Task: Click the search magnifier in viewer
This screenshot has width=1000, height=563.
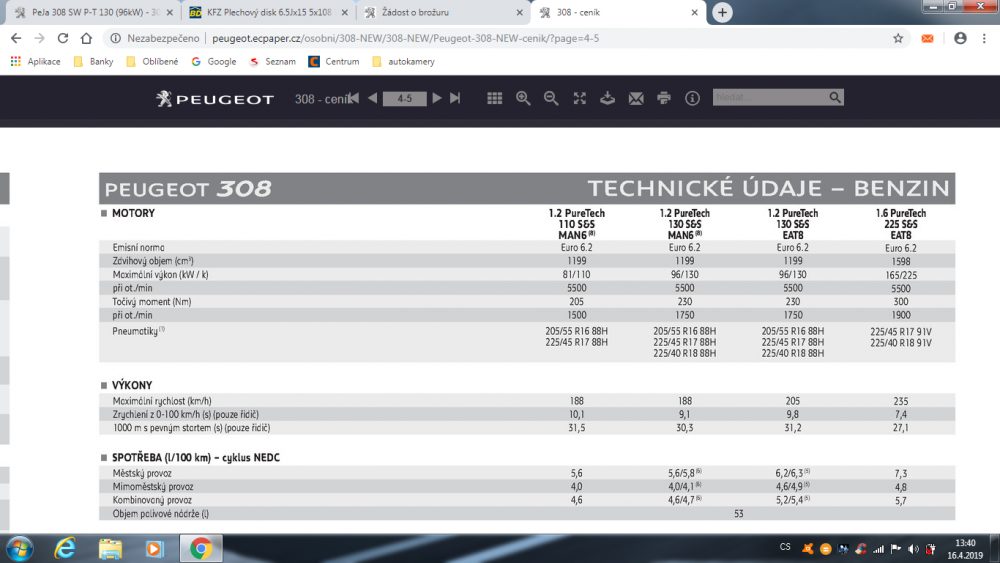Action: [x=835, y=97]
